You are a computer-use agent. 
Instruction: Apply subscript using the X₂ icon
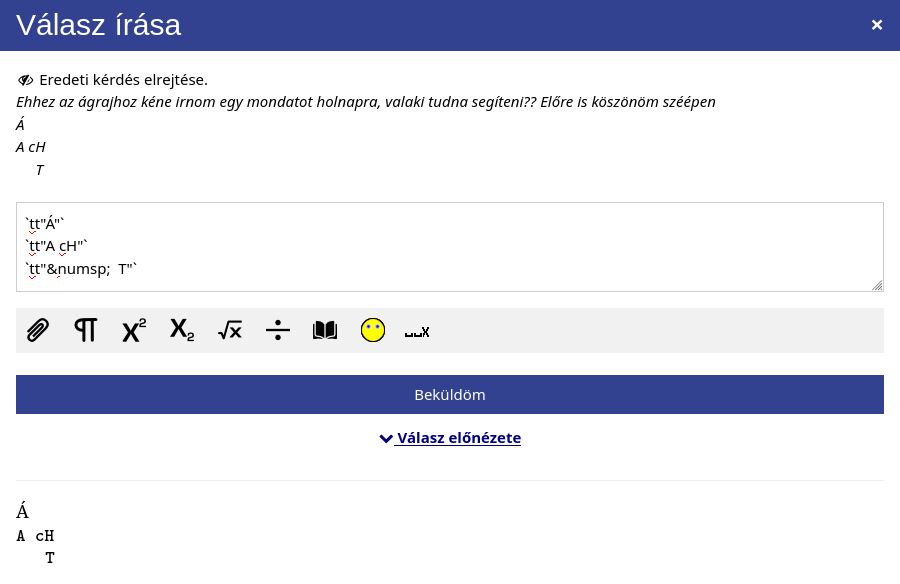click(x=182, y=330)
